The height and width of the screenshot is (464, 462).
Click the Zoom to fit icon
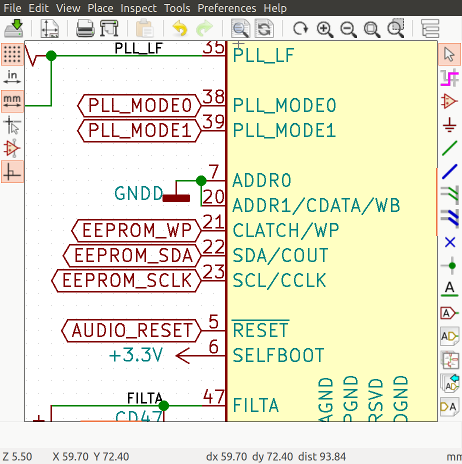[x=372, y=29]
